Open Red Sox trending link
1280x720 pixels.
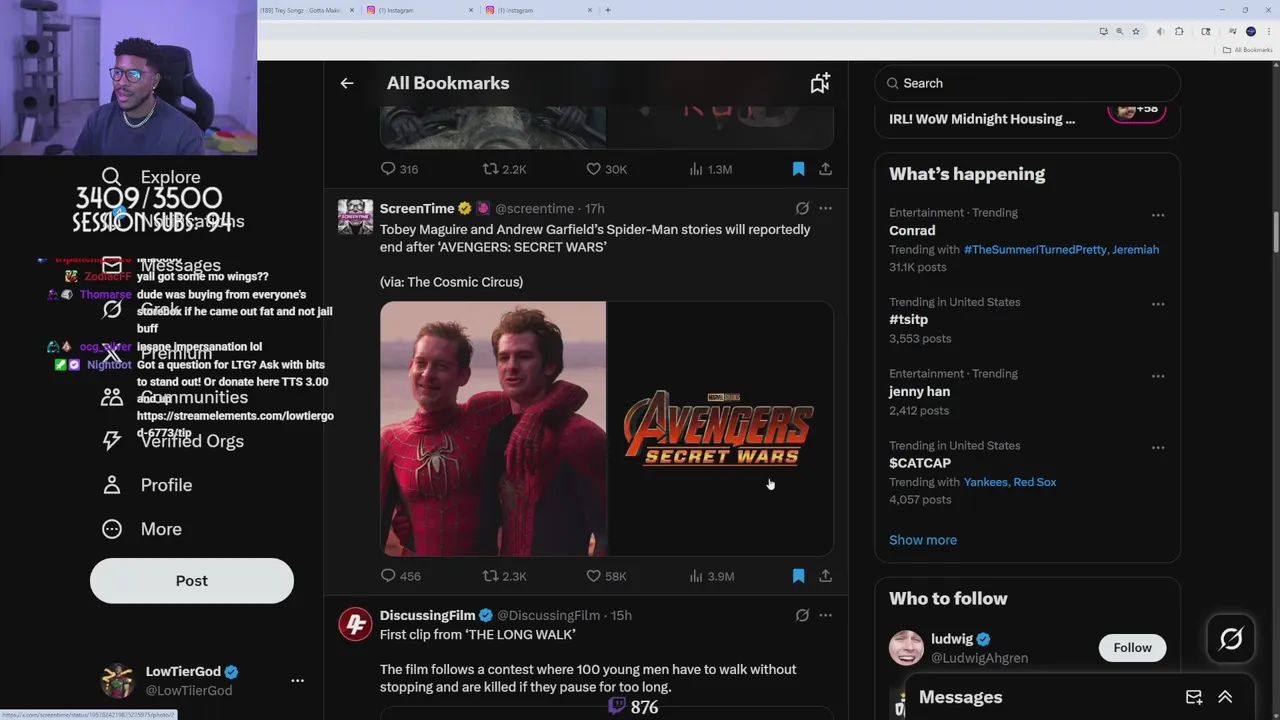1035,482
